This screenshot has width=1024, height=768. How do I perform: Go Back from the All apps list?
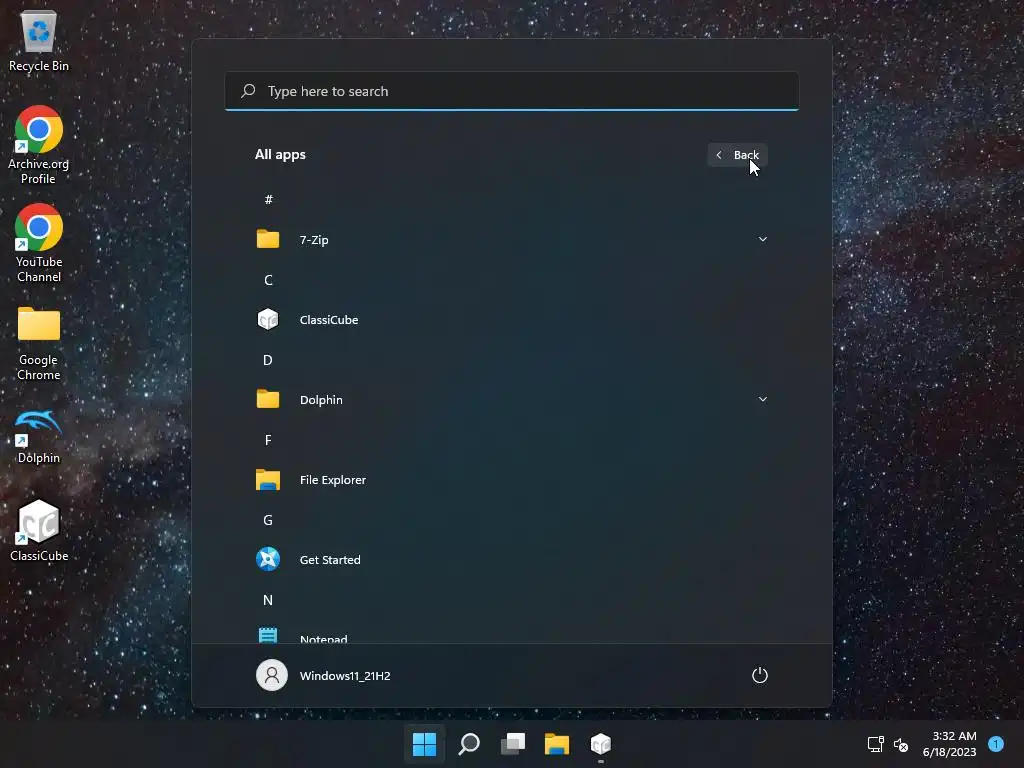737,155
